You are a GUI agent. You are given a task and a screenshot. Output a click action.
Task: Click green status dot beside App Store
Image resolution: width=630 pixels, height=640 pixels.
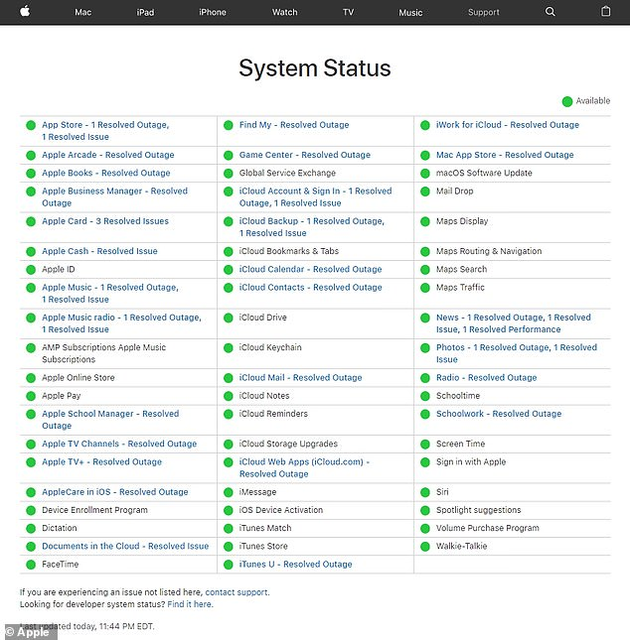click(x=31, y=125)
